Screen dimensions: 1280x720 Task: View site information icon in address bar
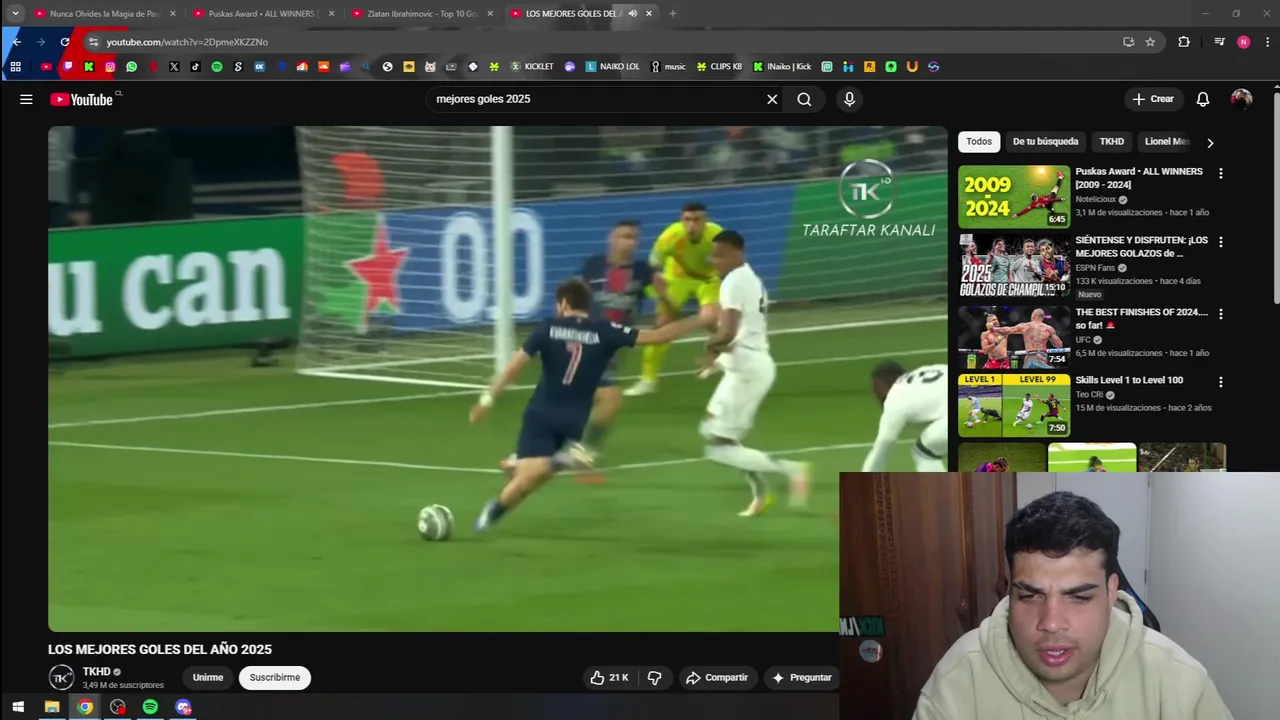pyautogui.click(x=93, y=42)
